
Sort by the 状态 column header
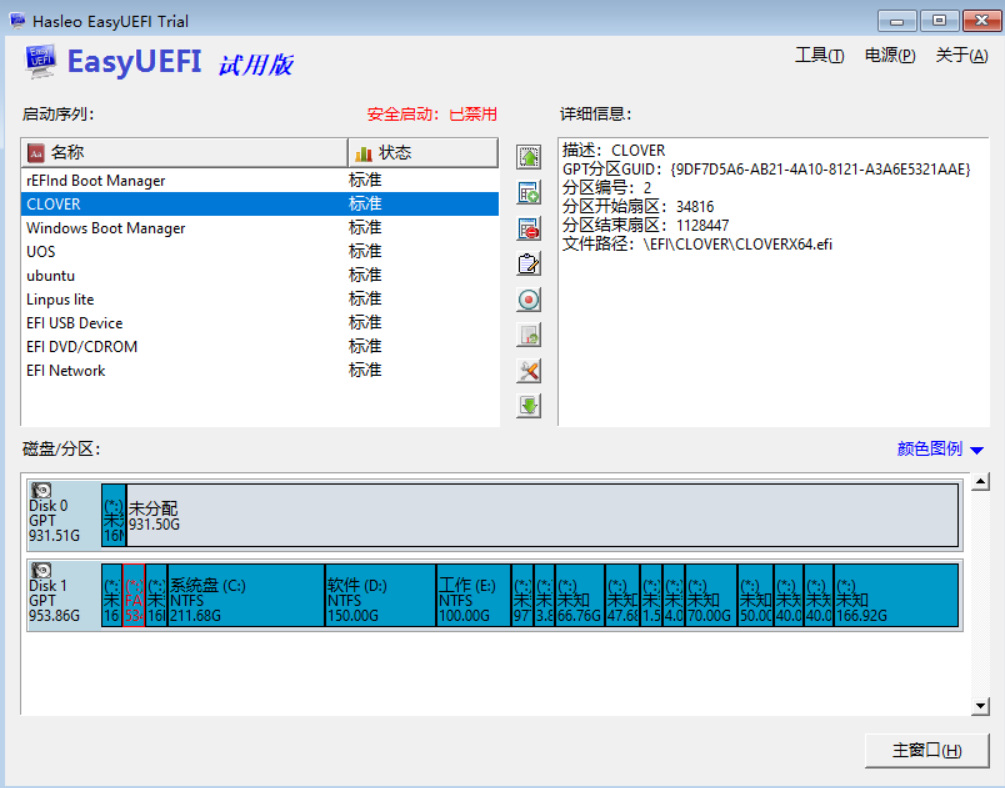[x=423, y=153]
